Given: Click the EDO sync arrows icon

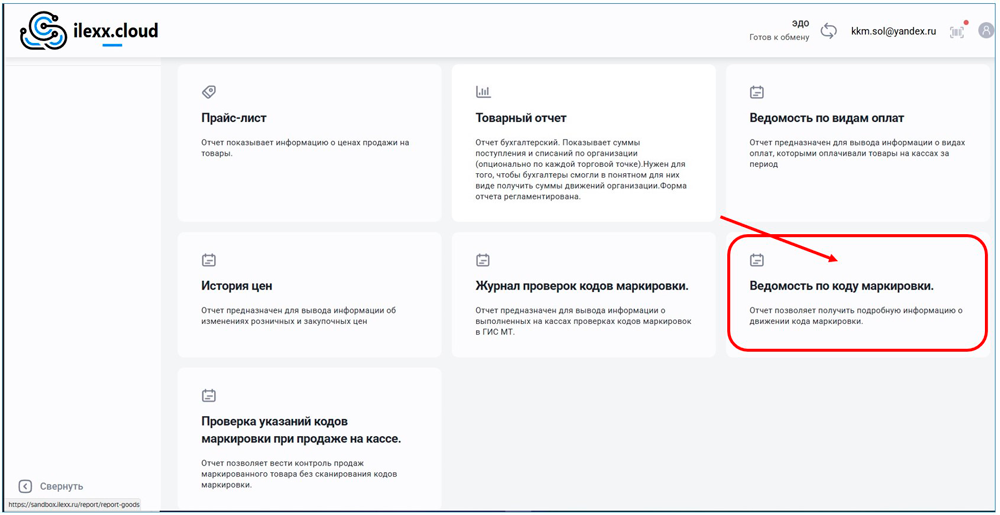Looking at the screenshot, I should point(828,31).
